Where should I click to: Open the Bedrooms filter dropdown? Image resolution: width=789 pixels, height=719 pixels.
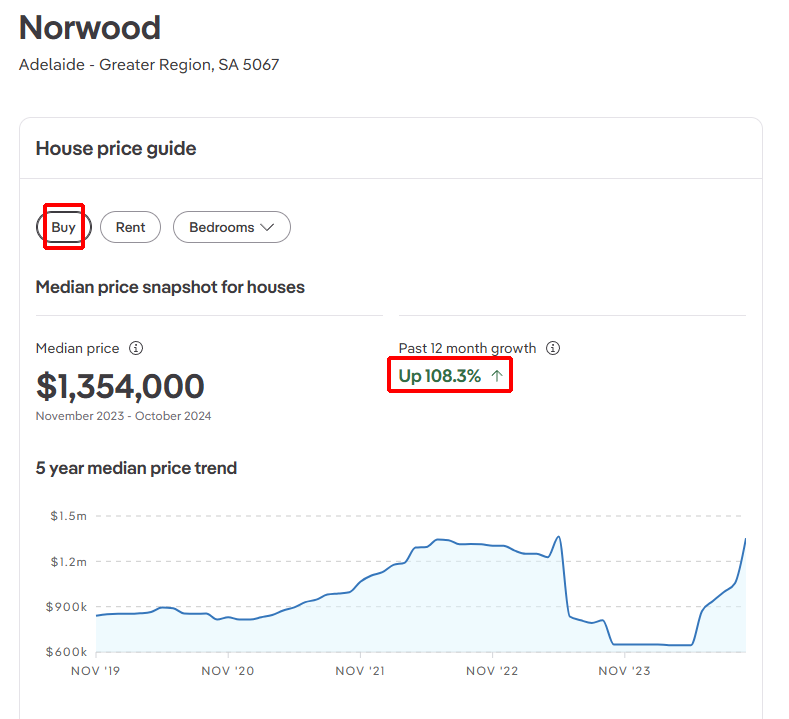coord(232,227)
